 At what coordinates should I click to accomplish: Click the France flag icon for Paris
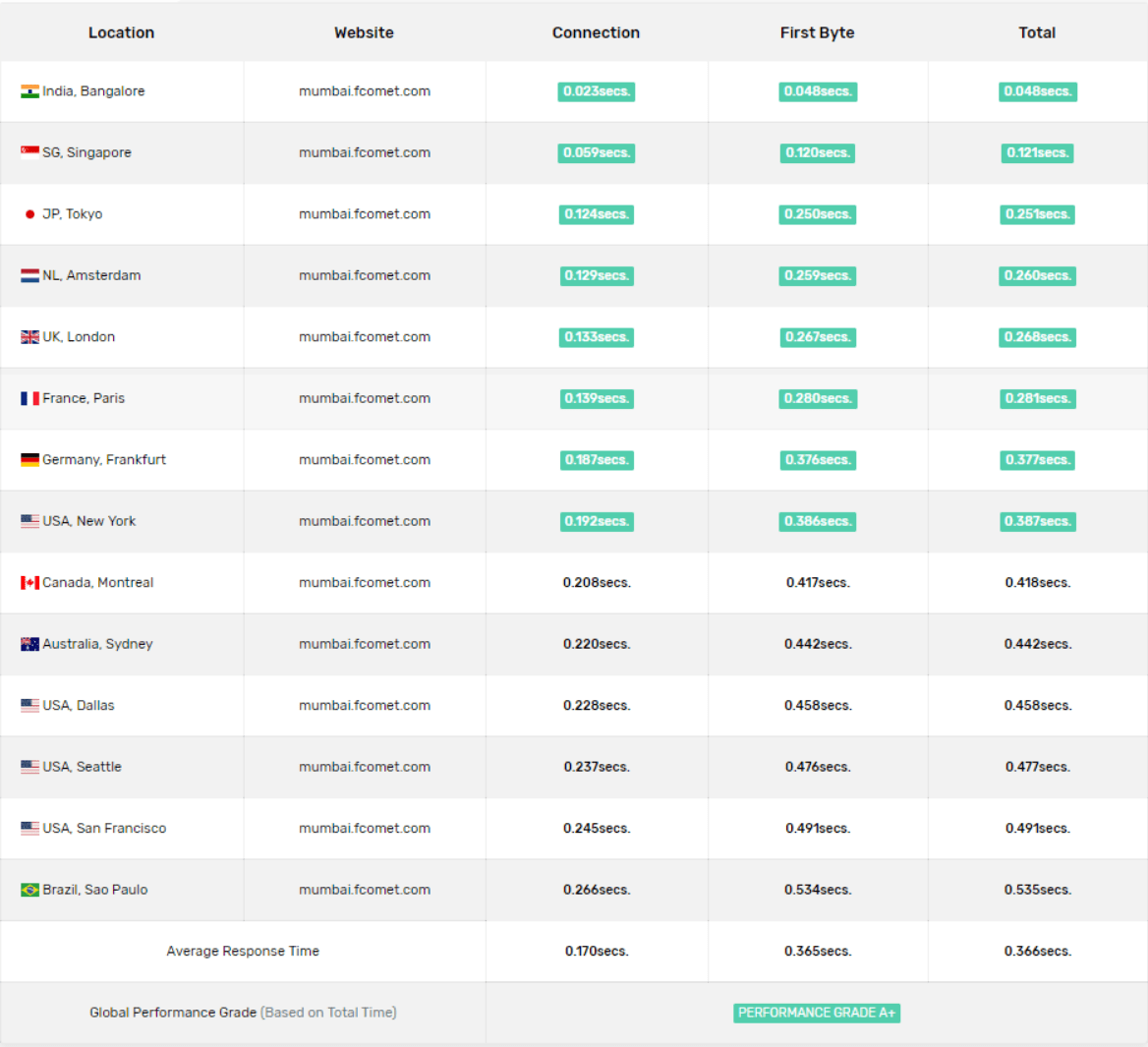[x=29, y=399]
